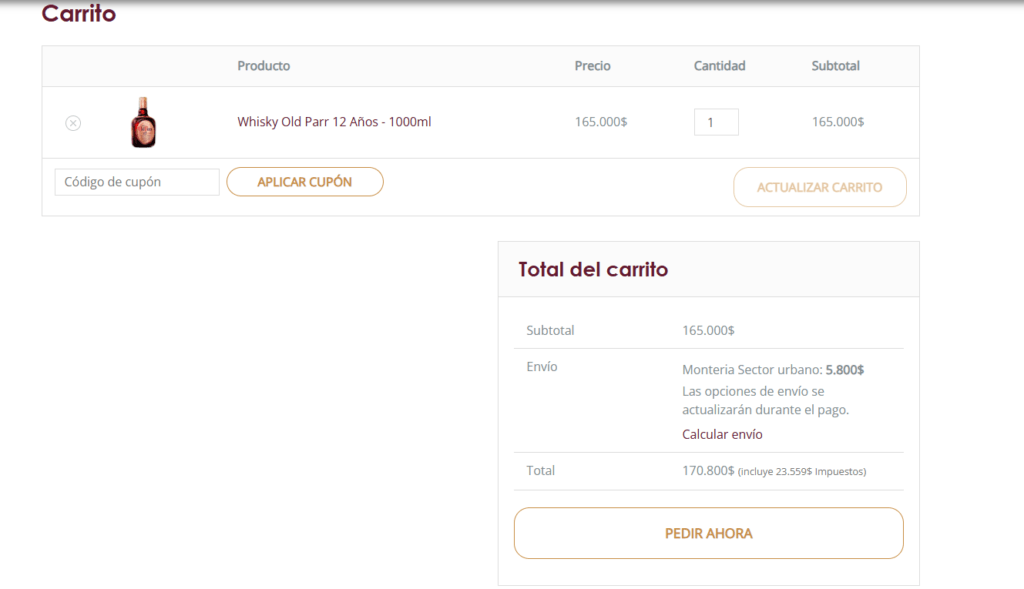Viewport: 1024px width, 589px height.
Task: Select the Monteria Sector urbano 5.800$ shipping text
Action: pyautogui.click(x=773, y=370)
